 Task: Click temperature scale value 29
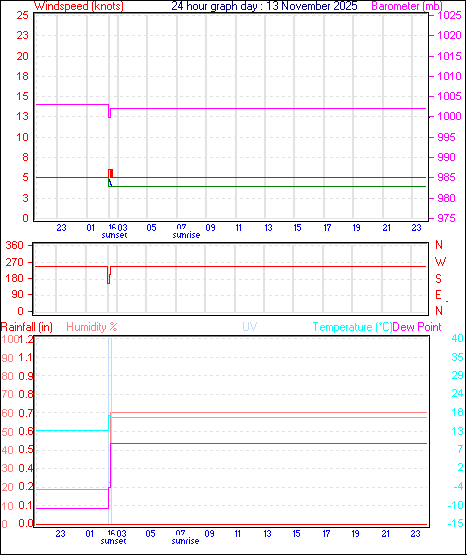[x=457, y=375]
